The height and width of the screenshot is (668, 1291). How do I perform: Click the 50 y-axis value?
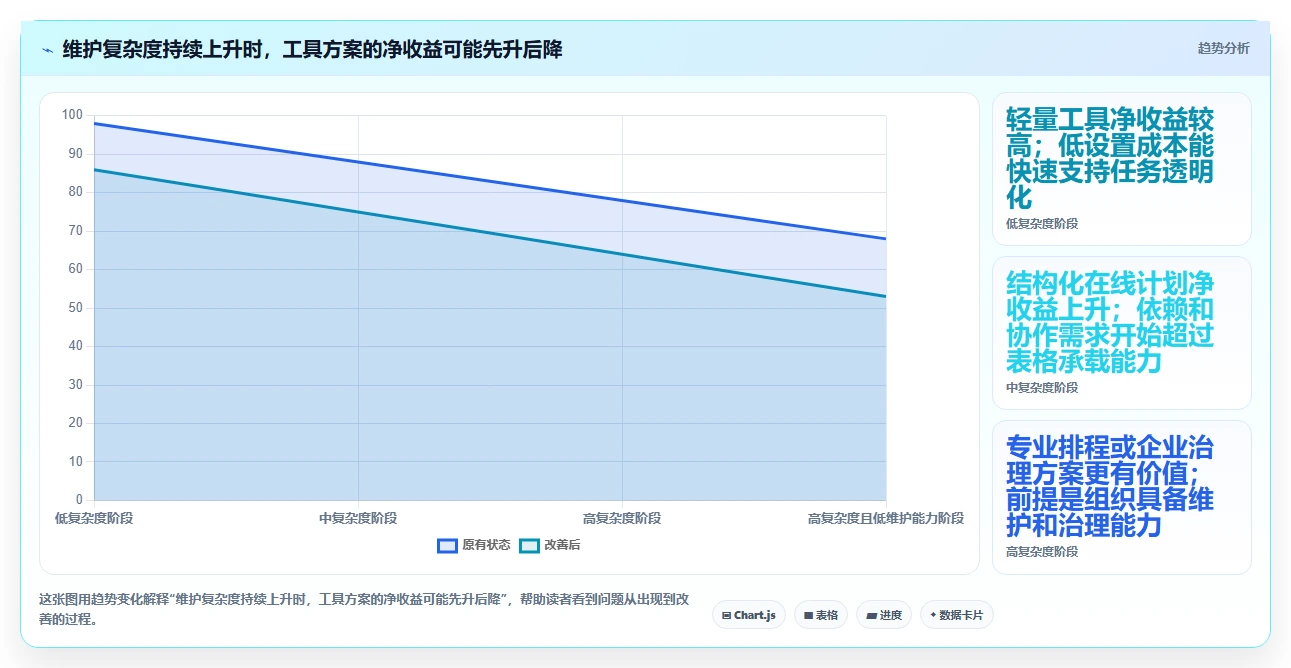(x=75, y=308)
